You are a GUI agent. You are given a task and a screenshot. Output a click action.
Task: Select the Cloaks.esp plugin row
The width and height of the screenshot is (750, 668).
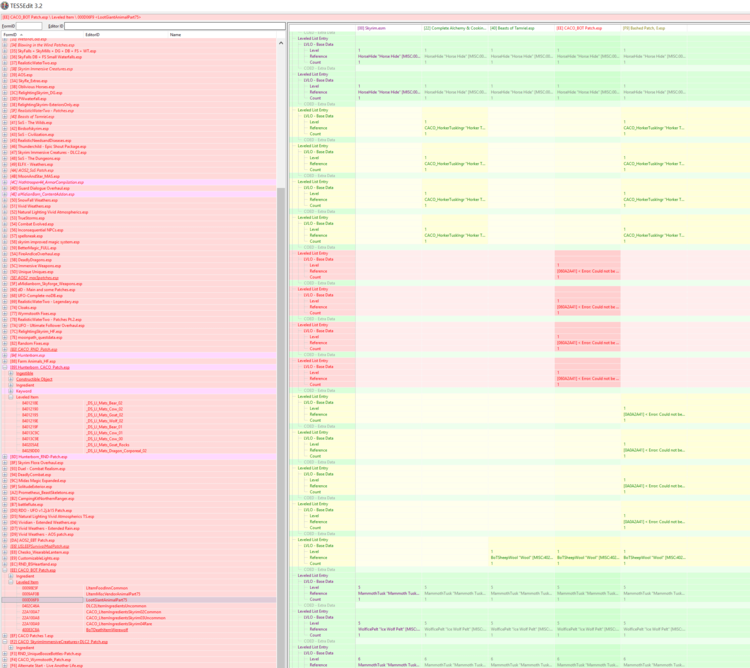[139, 307]
